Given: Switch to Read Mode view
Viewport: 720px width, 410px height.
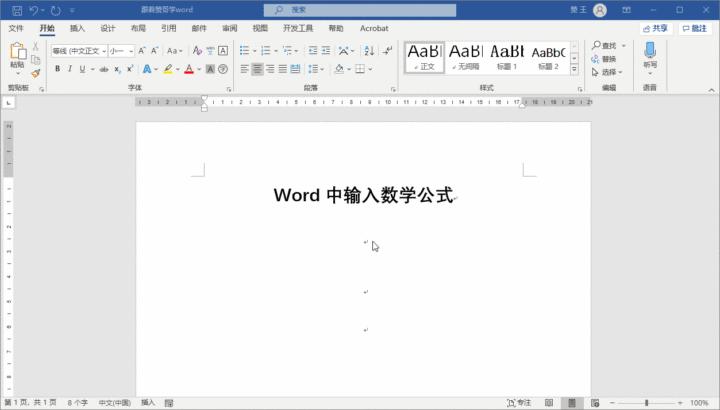Looking at the screenshot, I should 549,403.
